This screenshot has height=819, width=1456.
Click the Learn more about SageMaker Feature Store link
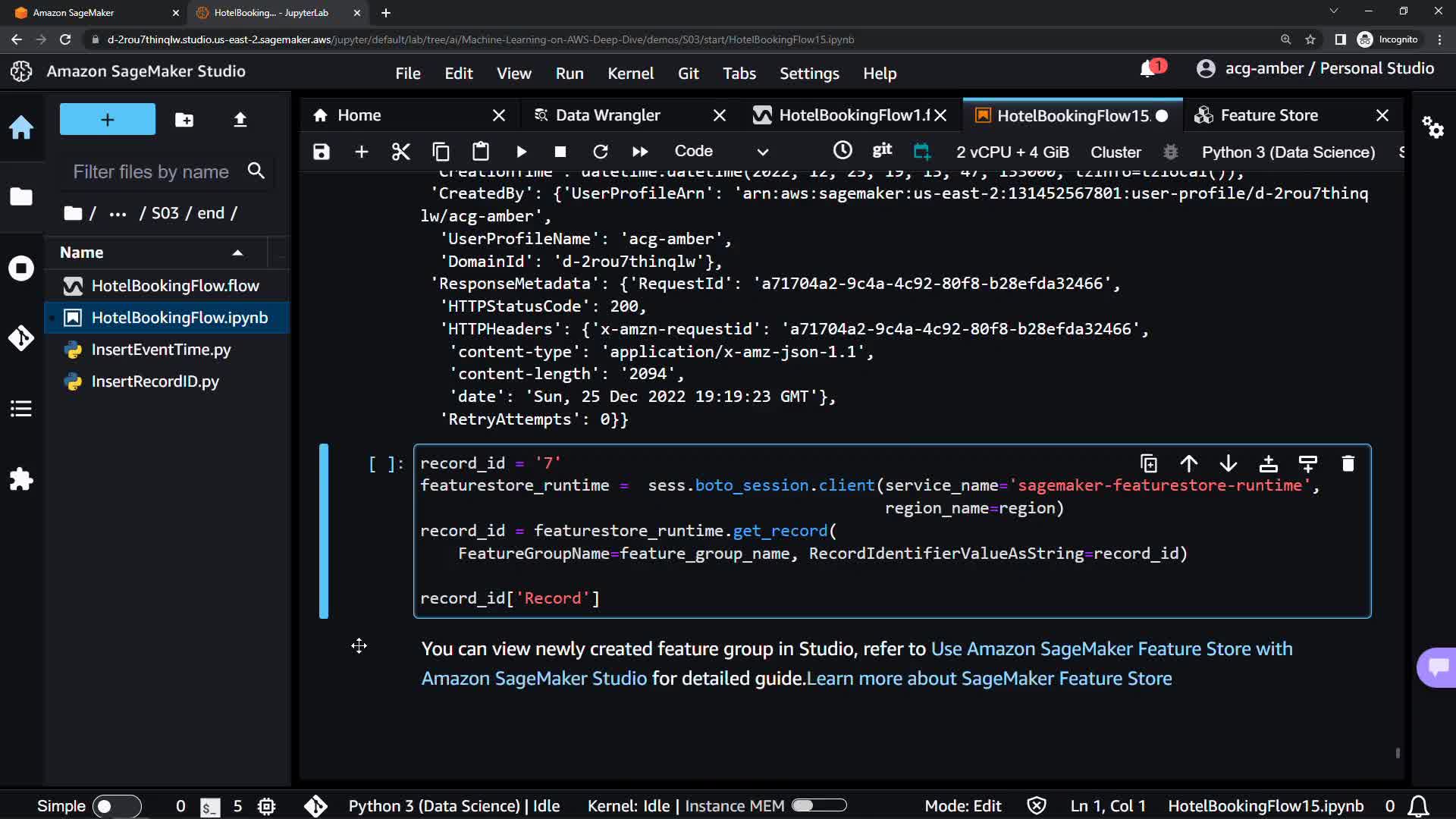coord(989,679)
